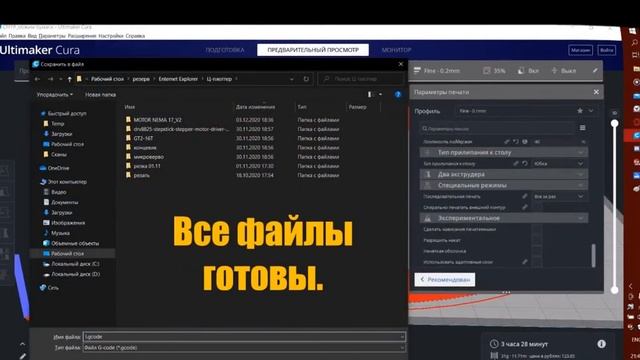Collapse the Экспериментальное section
Screen dimensions: 640x360
[504, 218]
